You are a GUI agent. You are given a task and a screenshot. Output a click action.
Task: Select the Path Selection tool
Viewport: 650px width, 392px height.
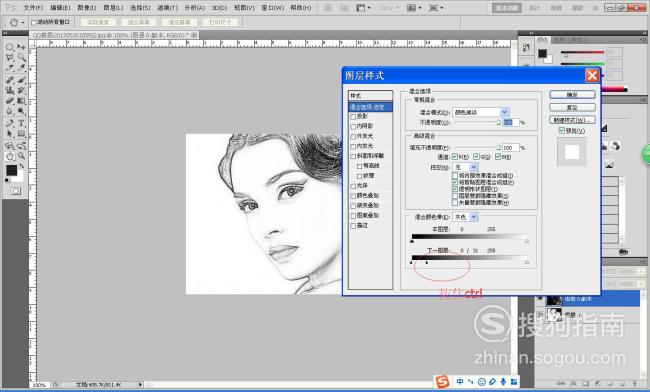pos(10,133)
